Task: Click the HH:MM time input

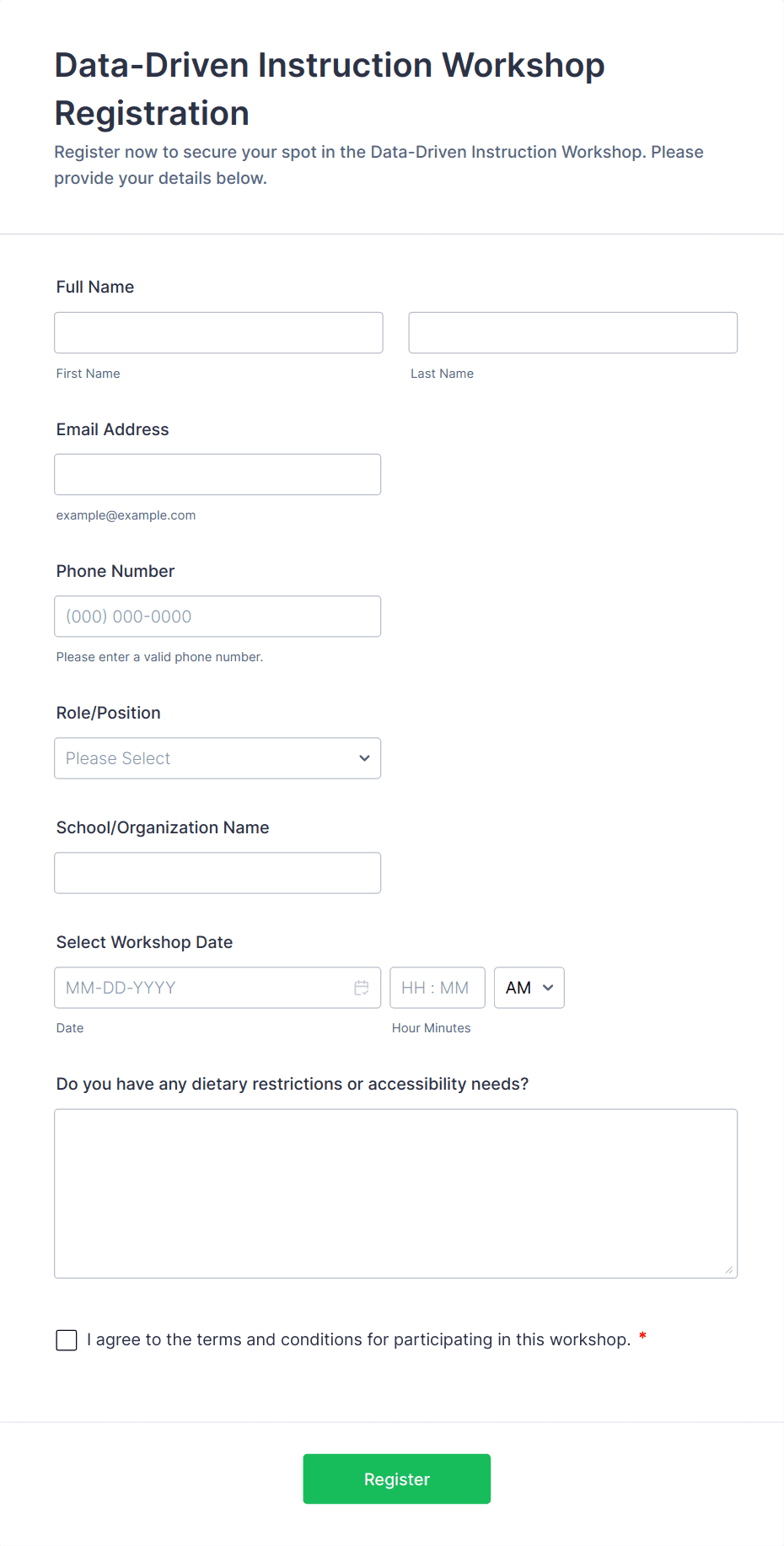Action: point(437,987)
